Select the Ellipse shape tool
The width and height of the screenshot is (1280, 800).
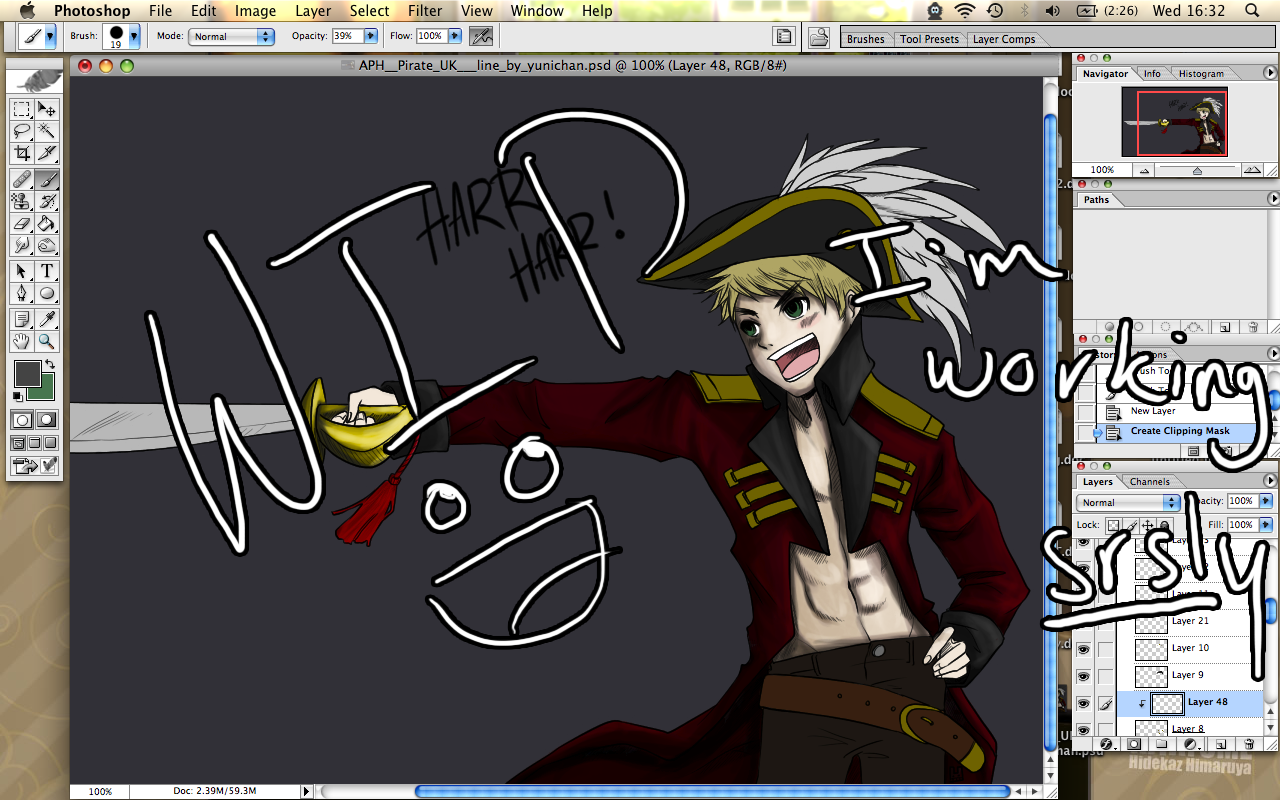pos(47,293)
